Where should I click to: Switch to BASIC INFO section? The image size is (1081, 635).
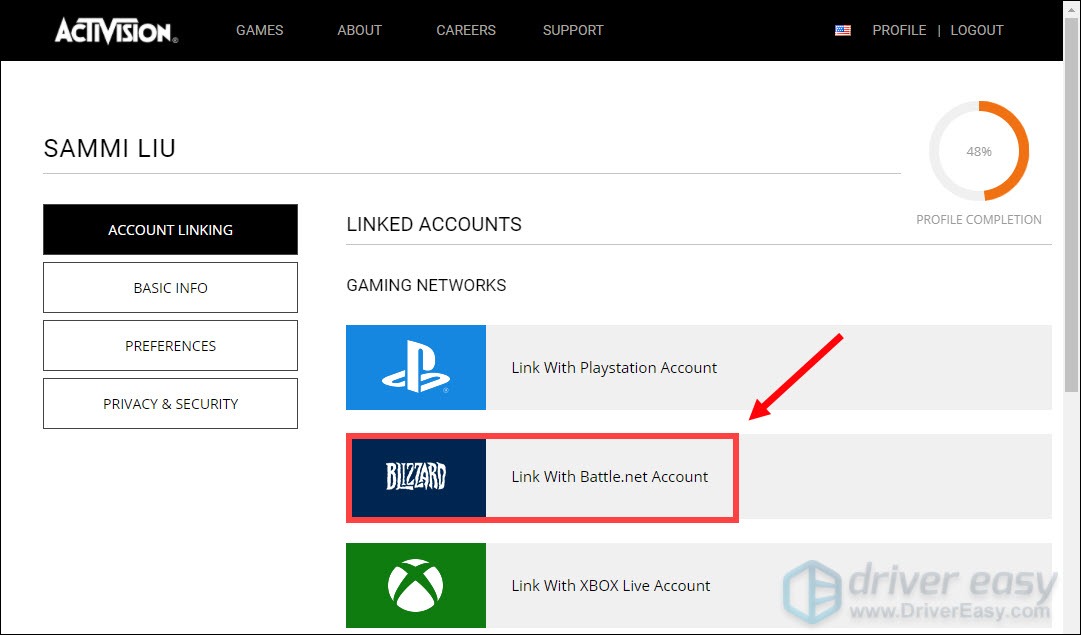click(170, 288)
